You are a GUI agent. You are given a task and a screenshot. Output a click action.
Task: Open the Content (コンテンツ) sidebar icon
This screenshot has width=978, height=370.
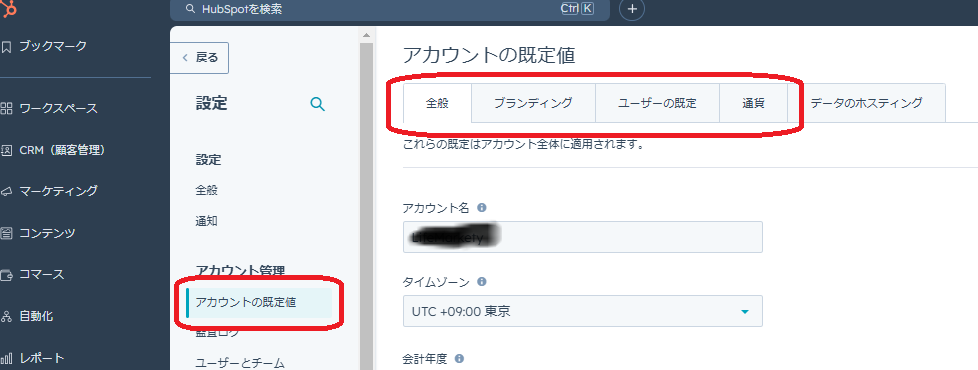coord(6,233)
